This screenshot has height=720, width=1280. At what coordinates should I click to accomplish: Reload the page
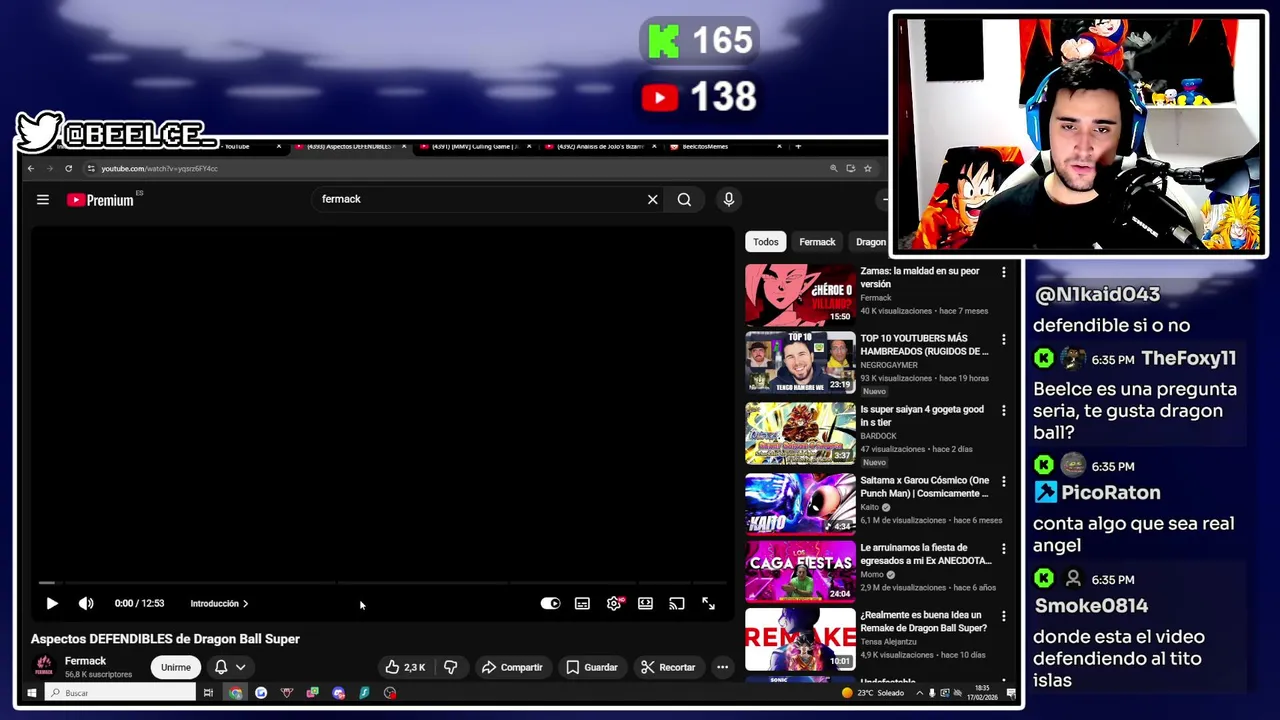pos(68,168)
